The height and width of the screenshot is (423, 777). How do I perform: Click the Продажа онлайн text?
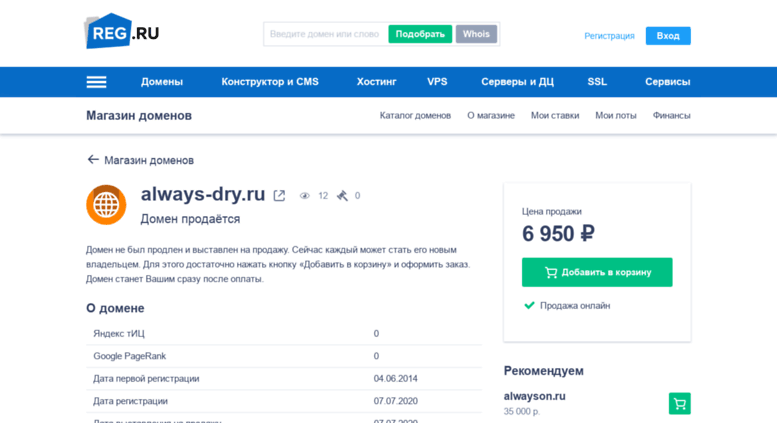click(x=575, y=306)
